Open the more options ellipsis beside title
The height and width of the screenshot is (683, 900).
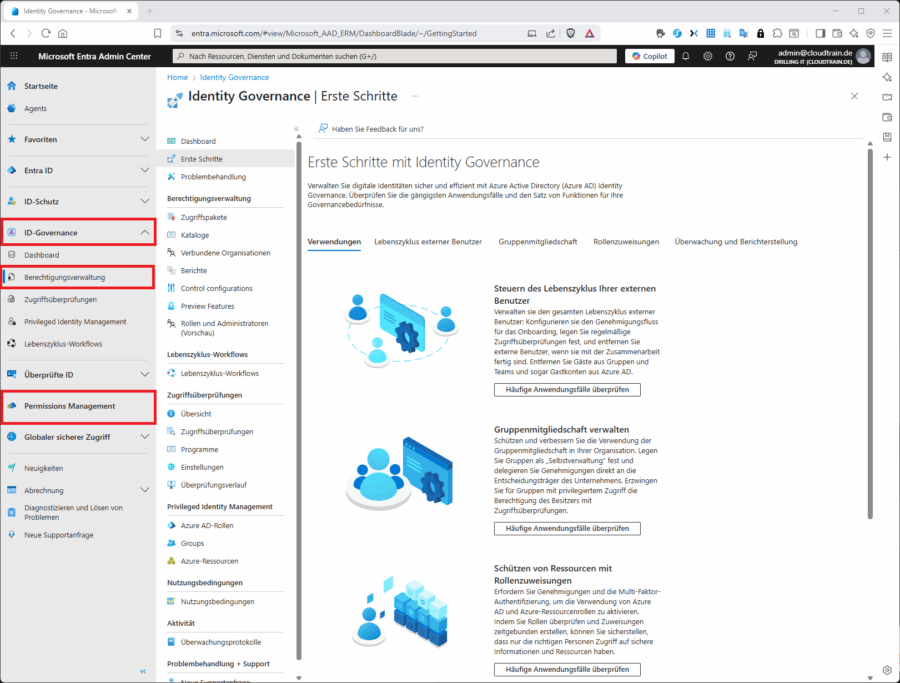click(415, 96)
